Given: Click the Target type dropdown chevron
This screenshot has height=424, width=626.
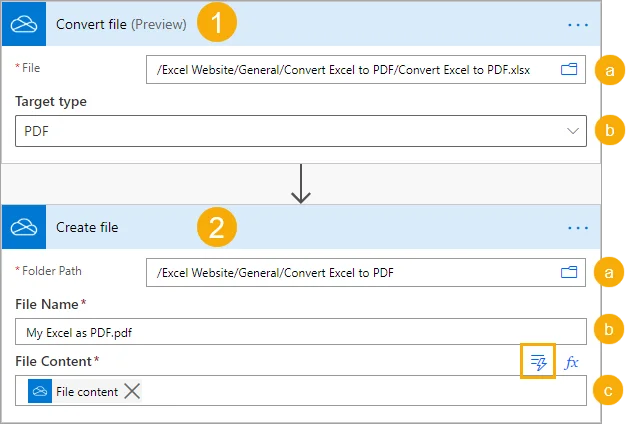Looking at the screenshot, I should coord(573,131).
